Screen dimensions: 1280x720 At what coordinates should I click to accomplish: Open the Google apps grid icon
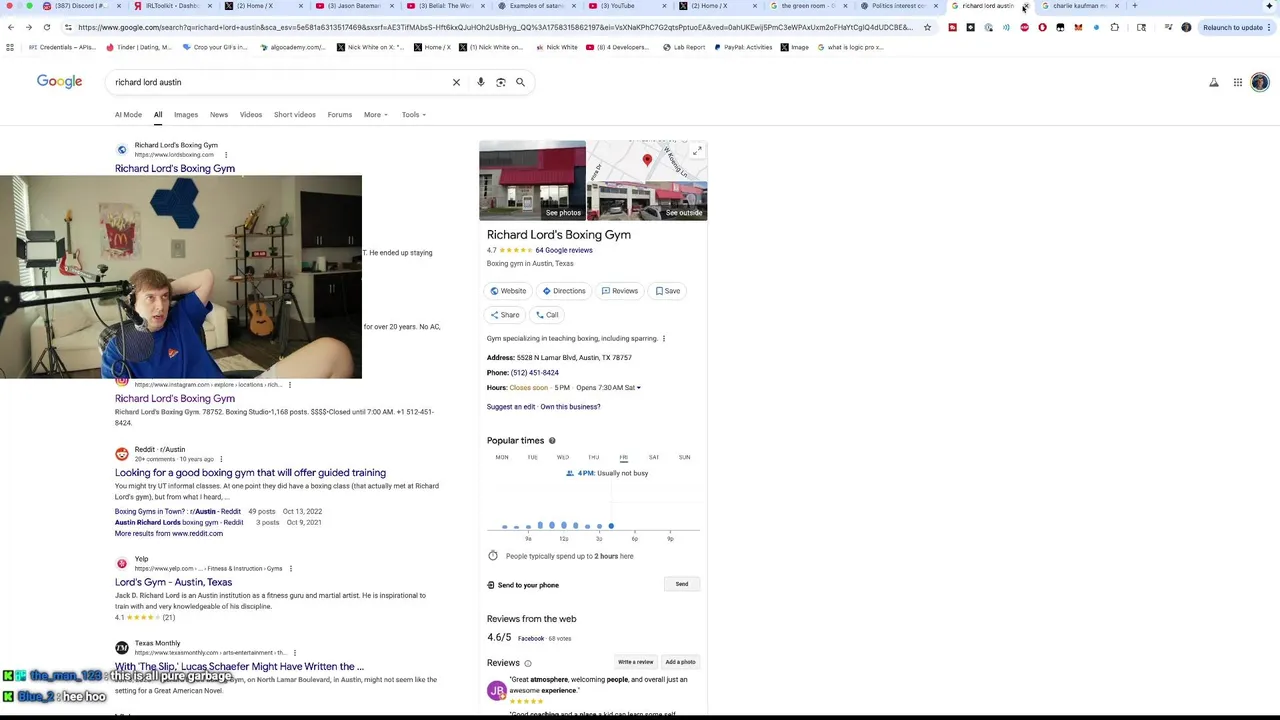1237,82
